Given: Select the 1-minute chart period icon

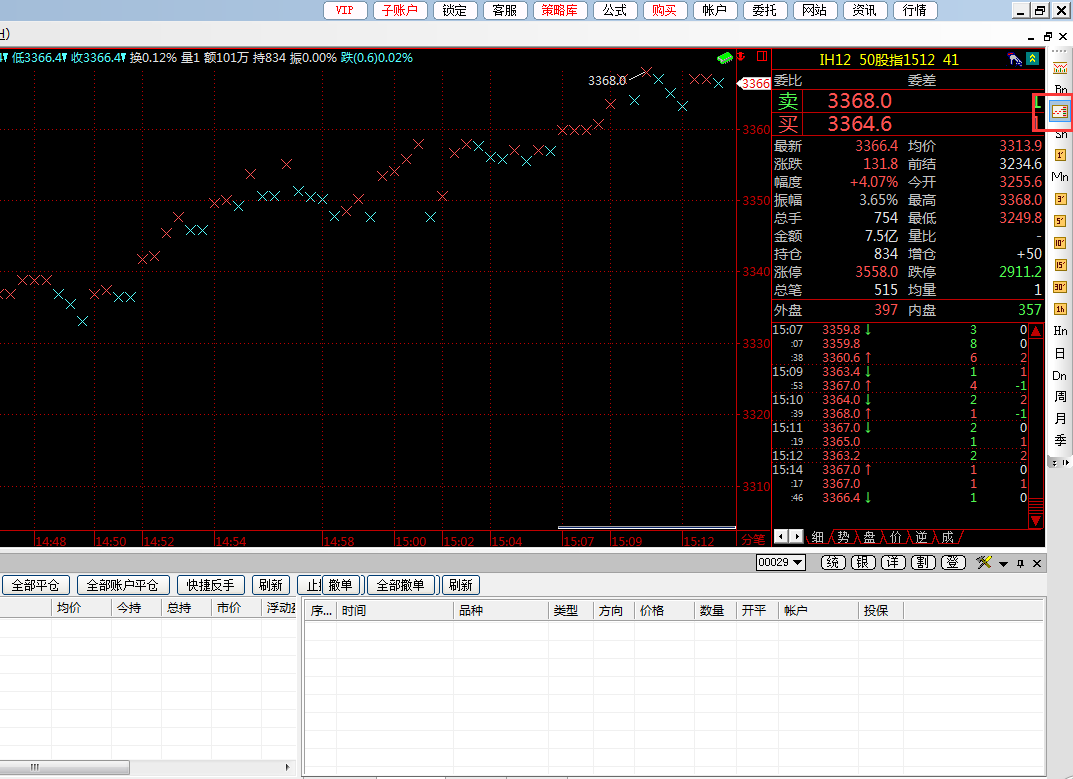Looking at the screenshot, I should point(1060,155).
